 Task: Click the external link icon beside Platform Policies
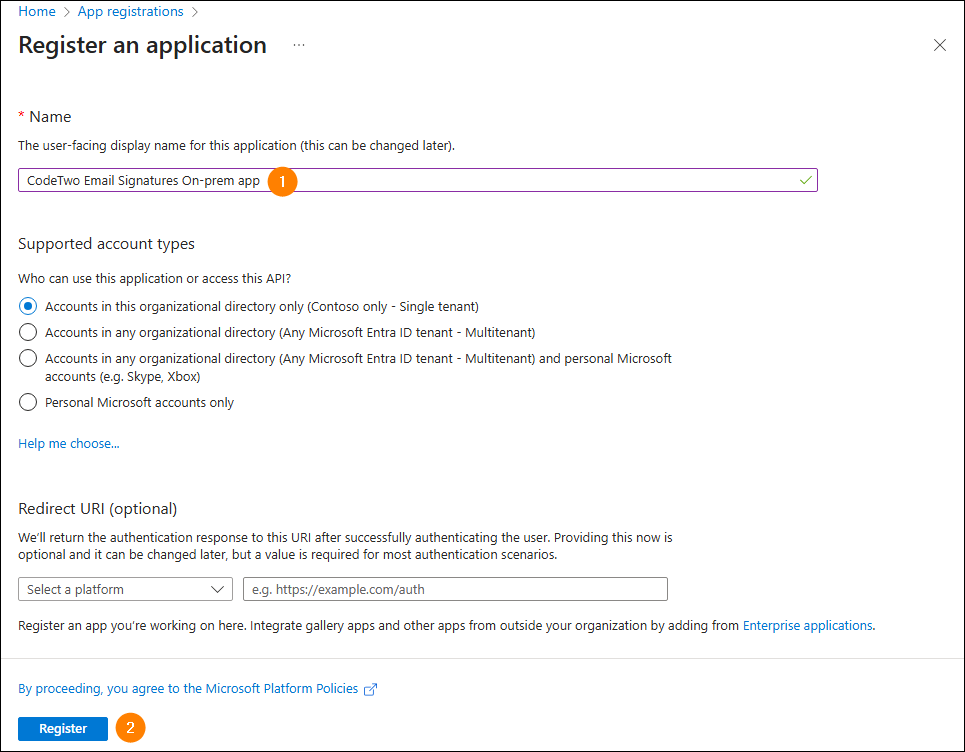[x=371, y=689]
